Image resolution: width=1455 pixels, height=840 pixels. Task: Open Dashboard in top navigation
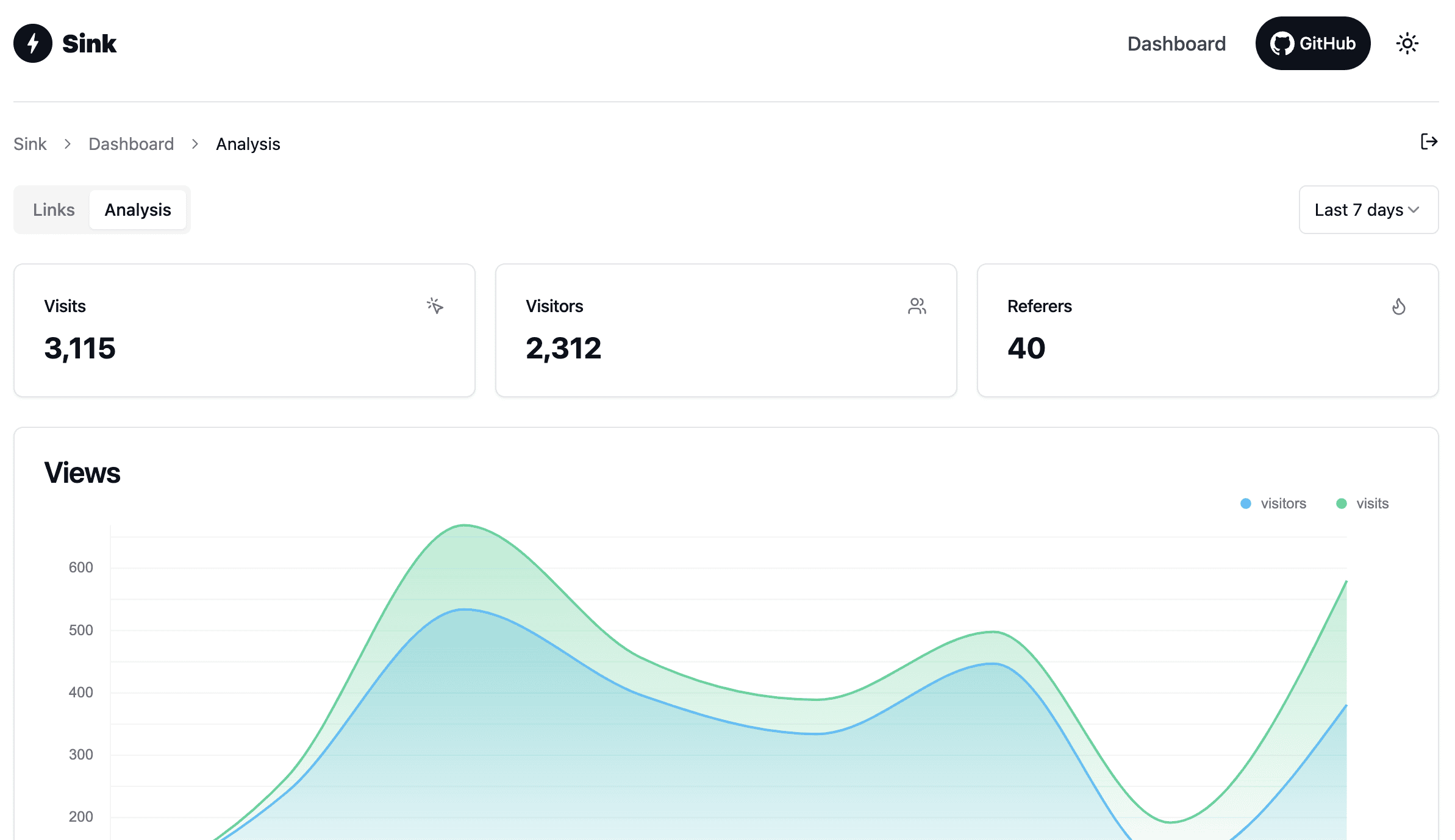click(x=1176, y=43)
